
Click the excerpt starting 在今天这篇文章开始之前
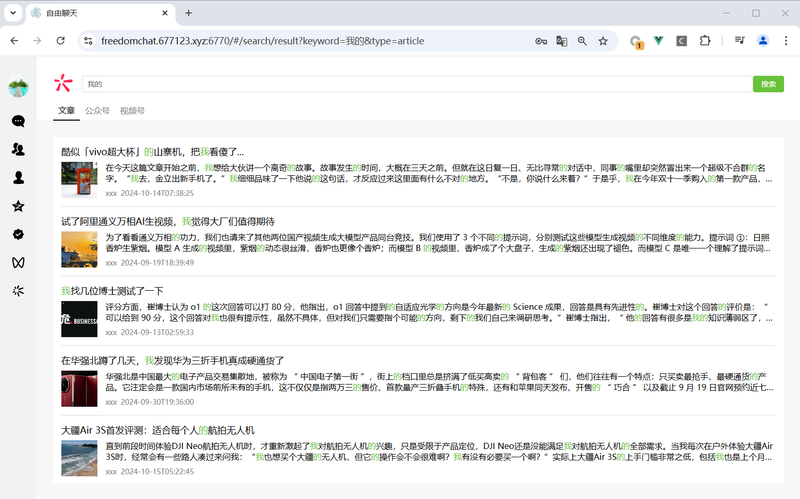tap(439, 173)
